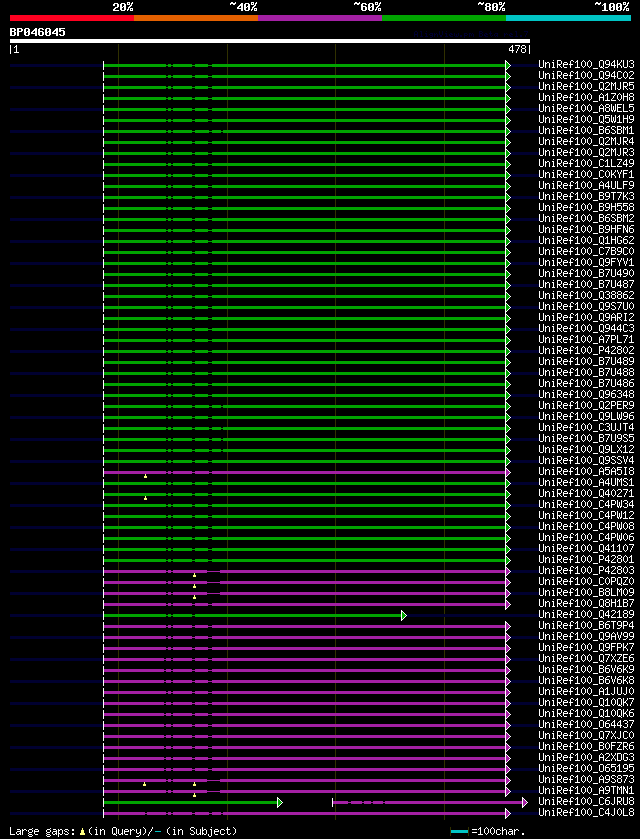Select UniRef100_Q2MJR5 label
This screenshot has width=640, height=839.
[x=586, y=87]
